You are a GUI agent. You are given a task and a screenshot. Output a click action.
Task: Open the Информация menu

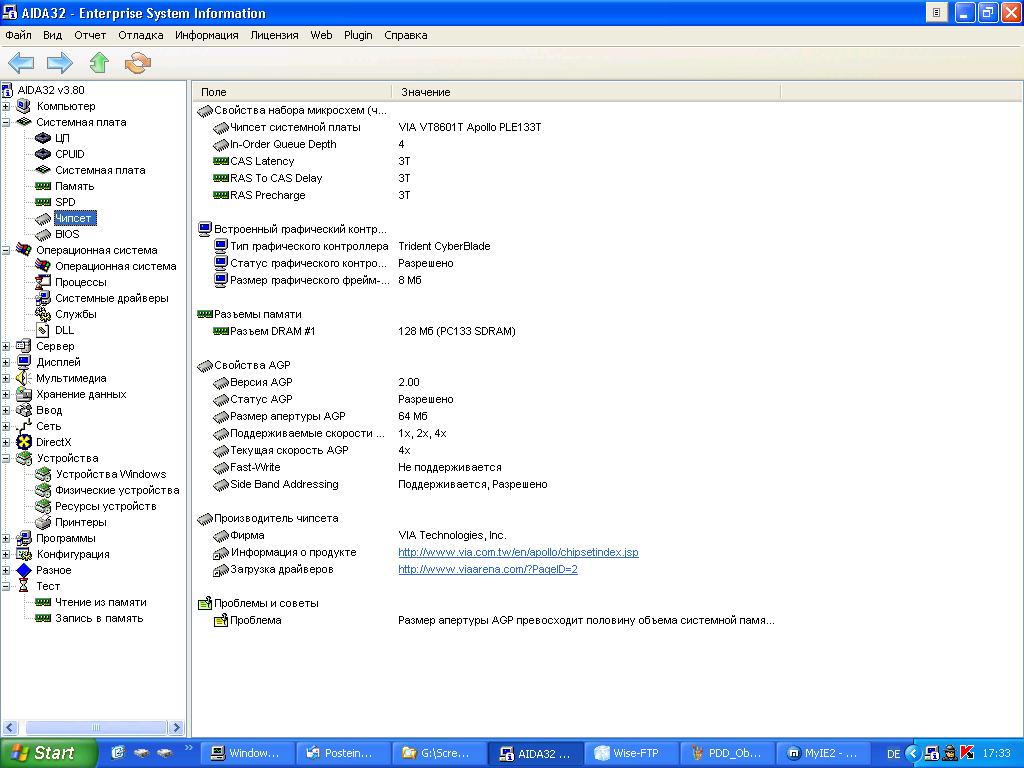point(206,35)
